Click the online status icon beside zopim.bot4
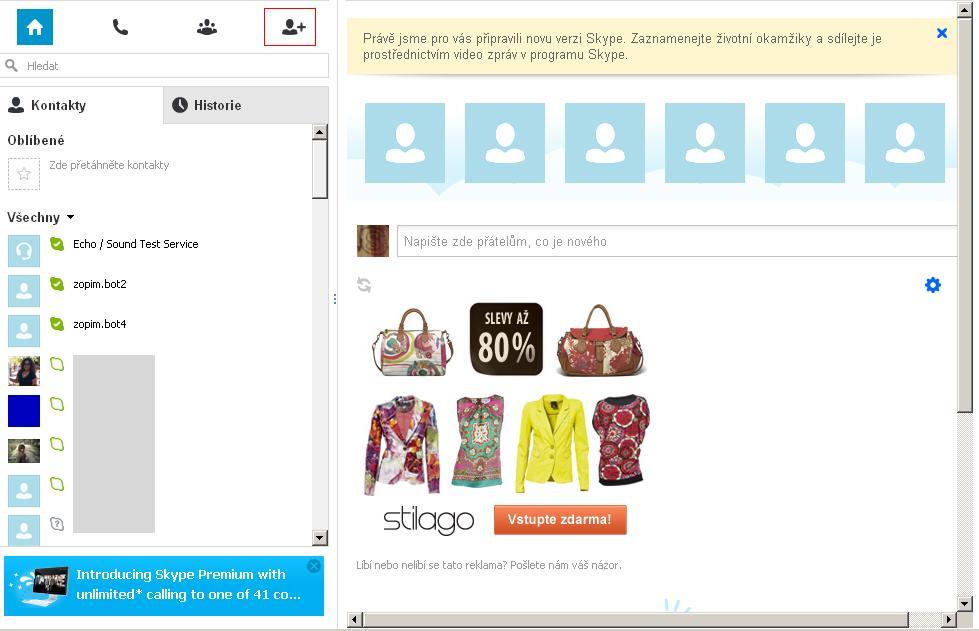Image resolution: width=979 pixels, height=631 pixels. coord(57,324)
